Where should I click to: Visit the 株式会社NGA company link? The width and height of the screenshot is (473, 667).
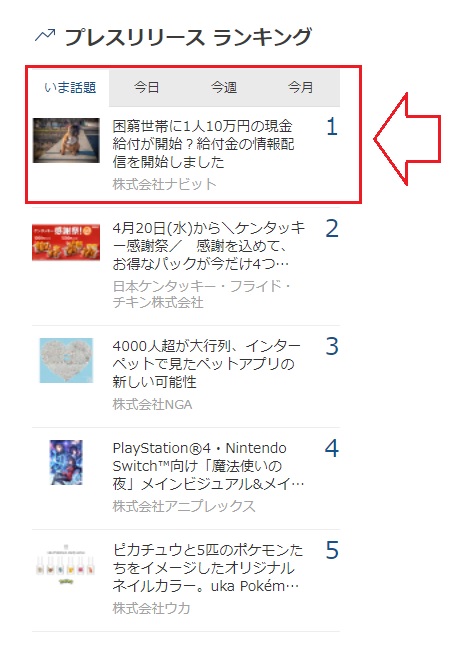pyautogui.click(x=152, y=404)
